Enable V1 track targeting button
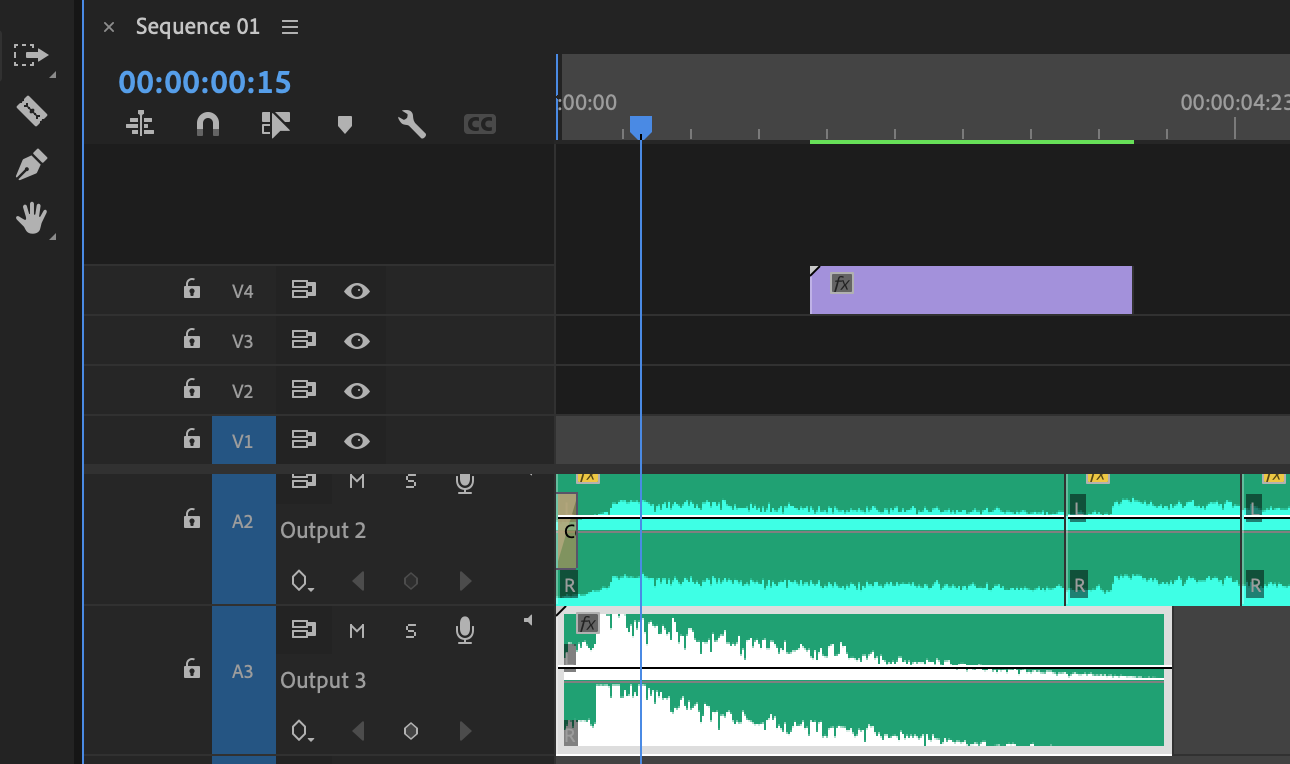The width and height of the screenshot is (1290, 764). (x=243, y=440)
